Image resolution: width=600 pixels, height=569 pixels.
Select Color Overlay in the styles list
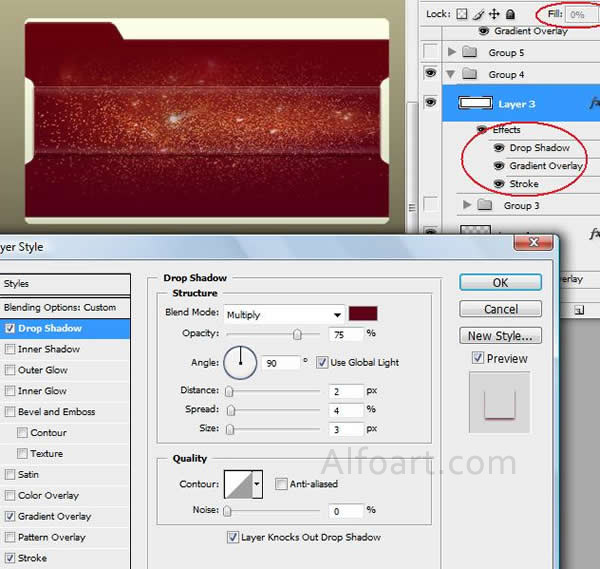[48, 495]
